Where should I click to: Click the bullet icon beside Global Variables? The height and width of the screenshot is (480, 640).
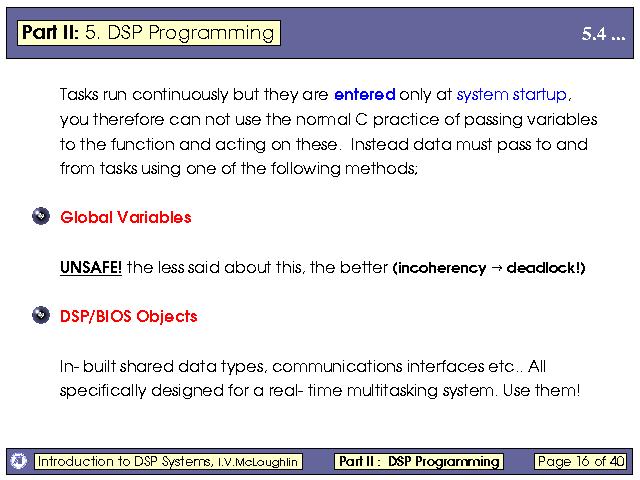click(40, 217)
